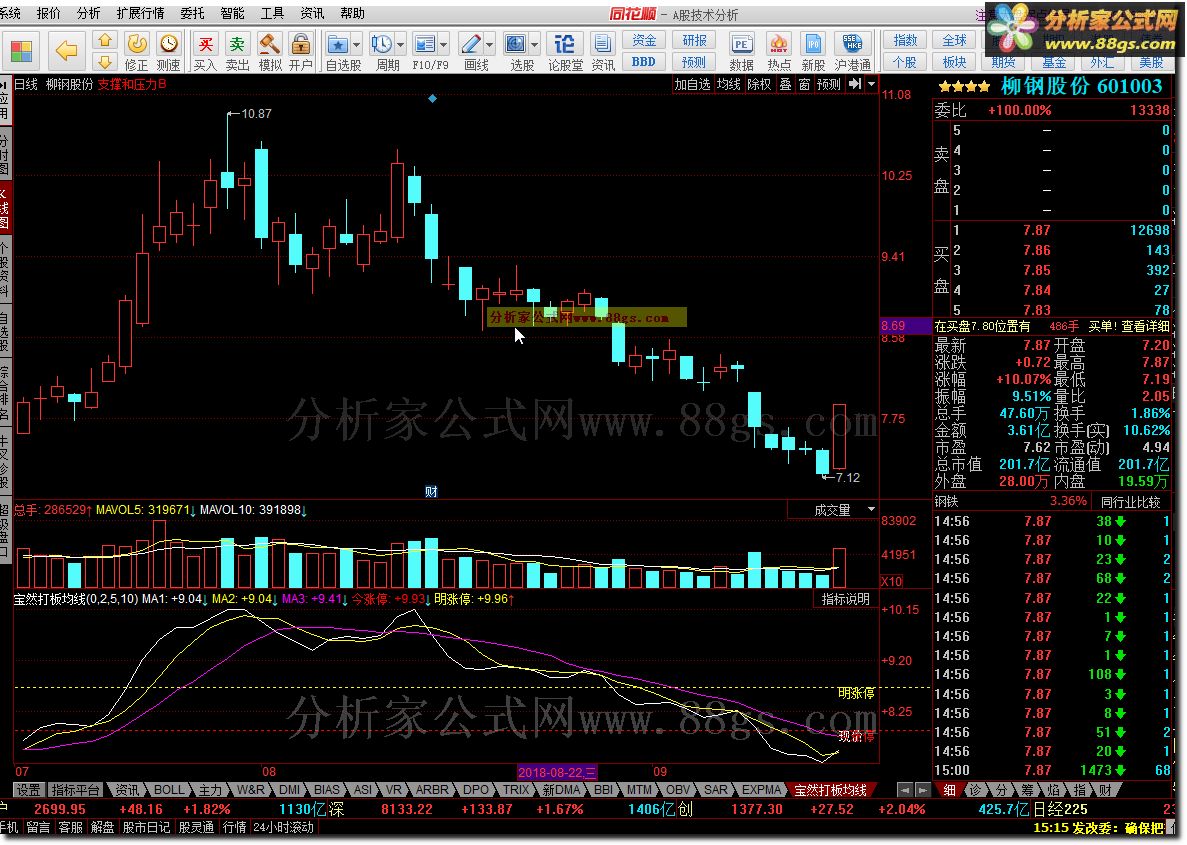Select the 新DMA indicator tab
This screenshot has height=845, width=1187.
pyautogui.click(x=562, y=790)
